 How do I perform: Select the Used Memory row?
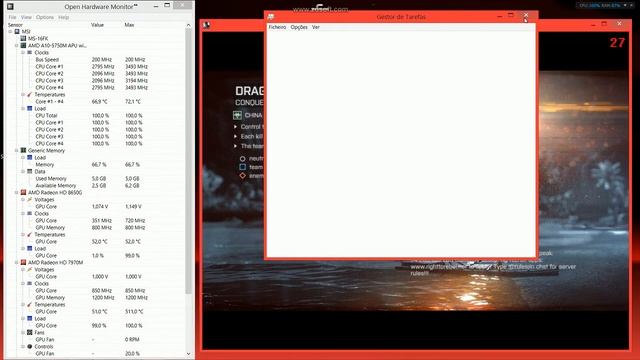point(96,178)
